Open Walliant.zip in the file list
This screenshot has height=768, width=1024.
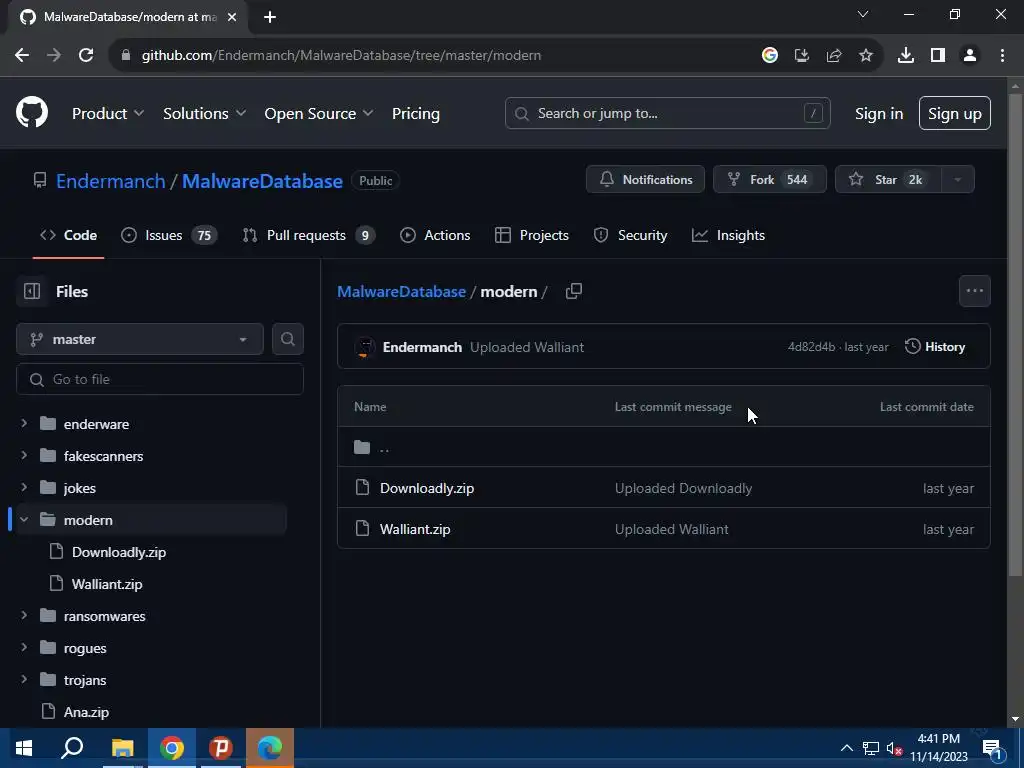(415, 529)
